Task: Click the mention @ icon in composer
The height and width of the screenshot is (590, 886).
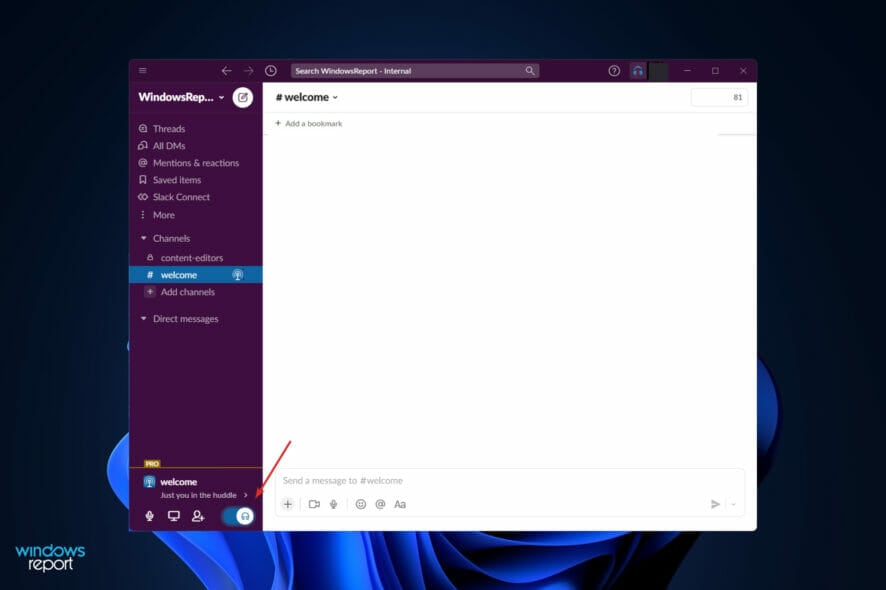Action: pyautogui.click(x=380, y=504)
